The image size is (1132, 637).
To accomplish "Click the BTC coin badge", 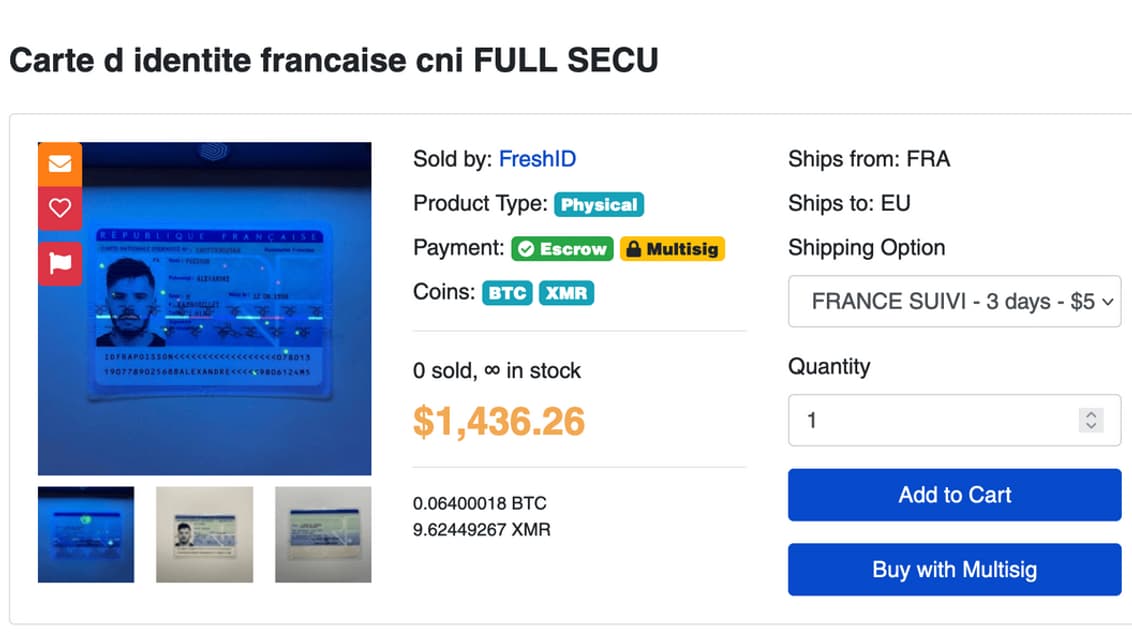I will (507, 293).
